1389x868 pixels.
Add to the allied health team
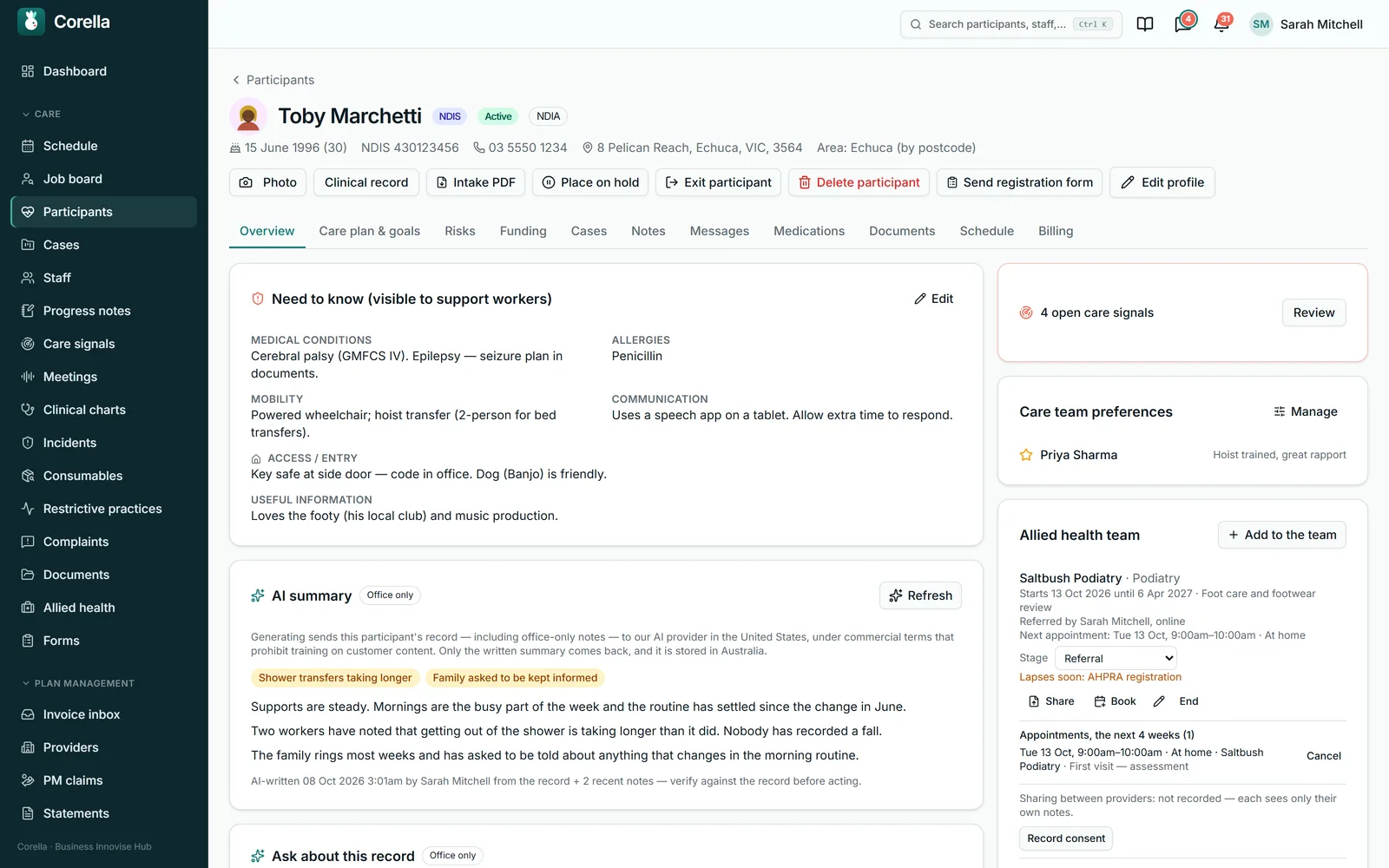point(1282,535)
